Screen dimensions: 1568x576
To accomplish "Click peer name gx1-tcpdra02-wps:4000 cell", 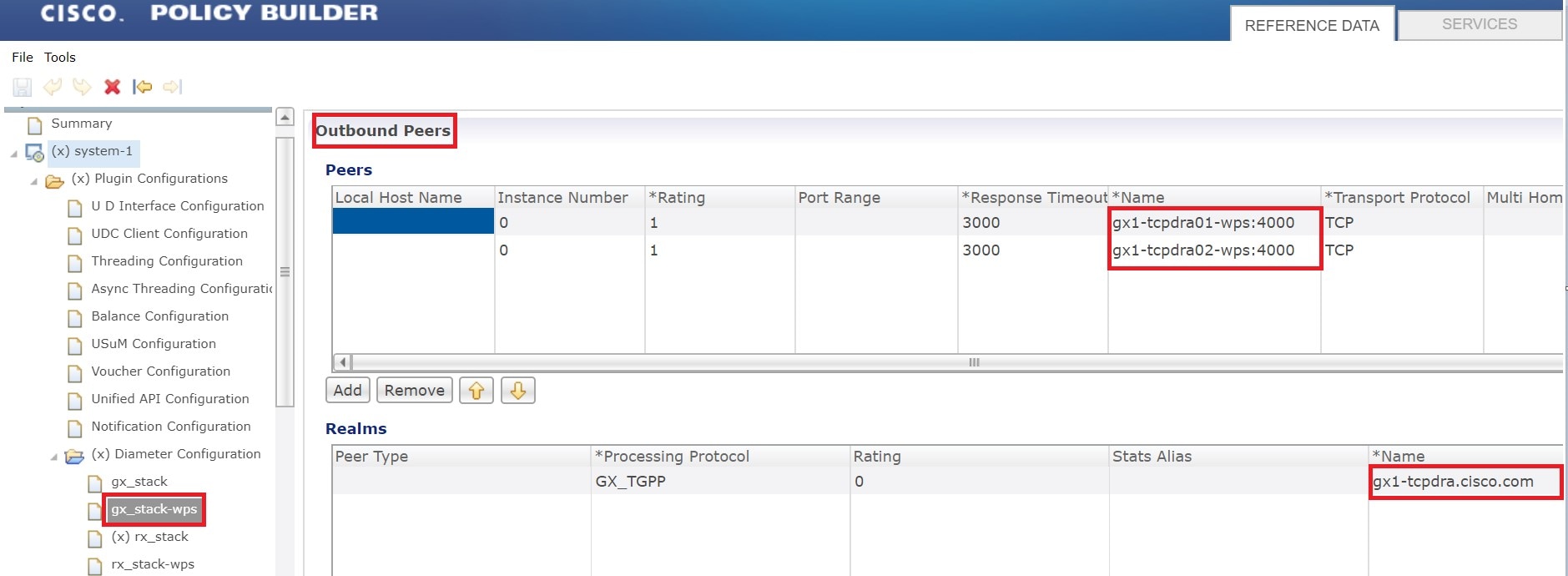I will tap(1214, 250).
